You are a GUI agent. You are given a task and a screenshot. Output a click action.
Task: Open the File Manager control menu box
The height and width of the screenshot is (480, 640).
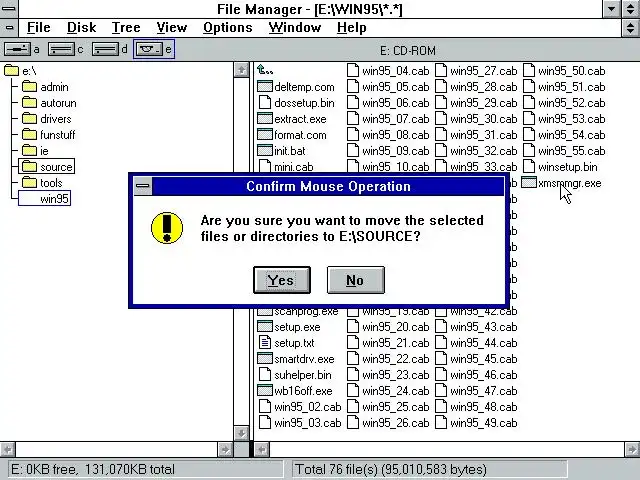coord(9,8)
